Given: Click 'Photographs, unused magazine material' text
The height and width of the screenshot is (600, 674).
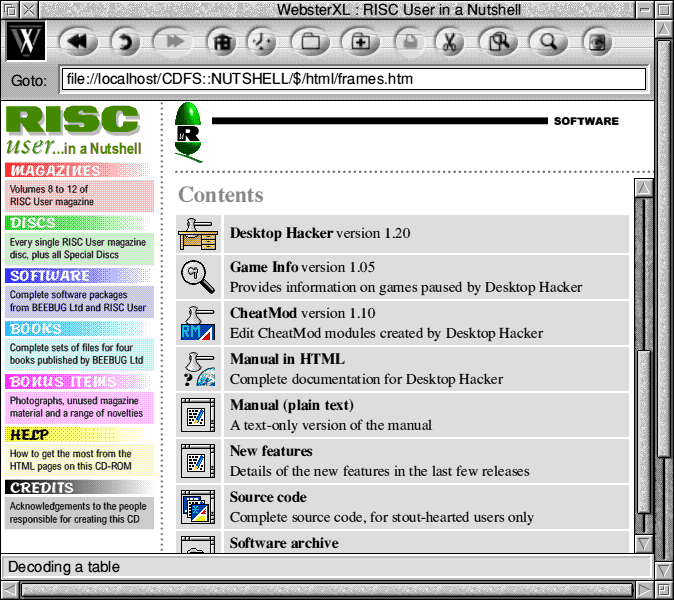Looking at the screenshot, I should point(79,407).
